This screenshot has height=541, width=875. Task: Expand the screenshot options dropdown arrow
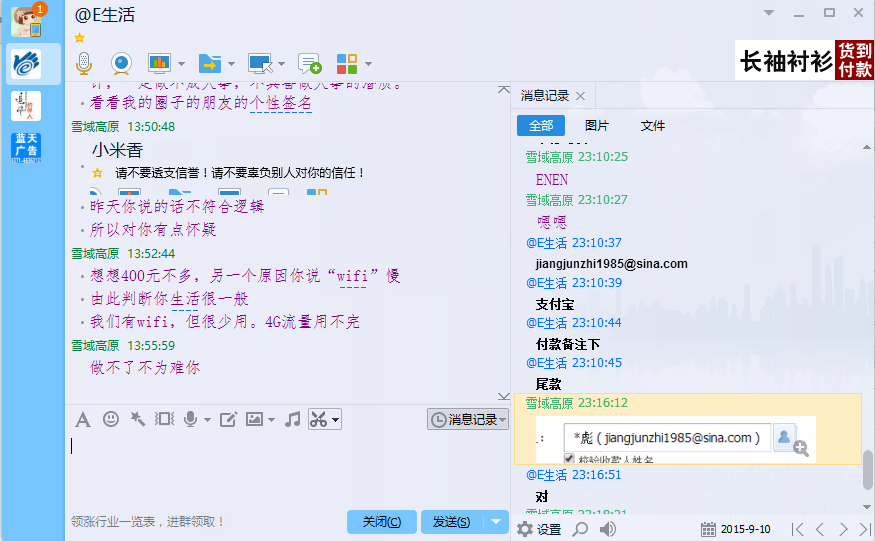point(335,420)
